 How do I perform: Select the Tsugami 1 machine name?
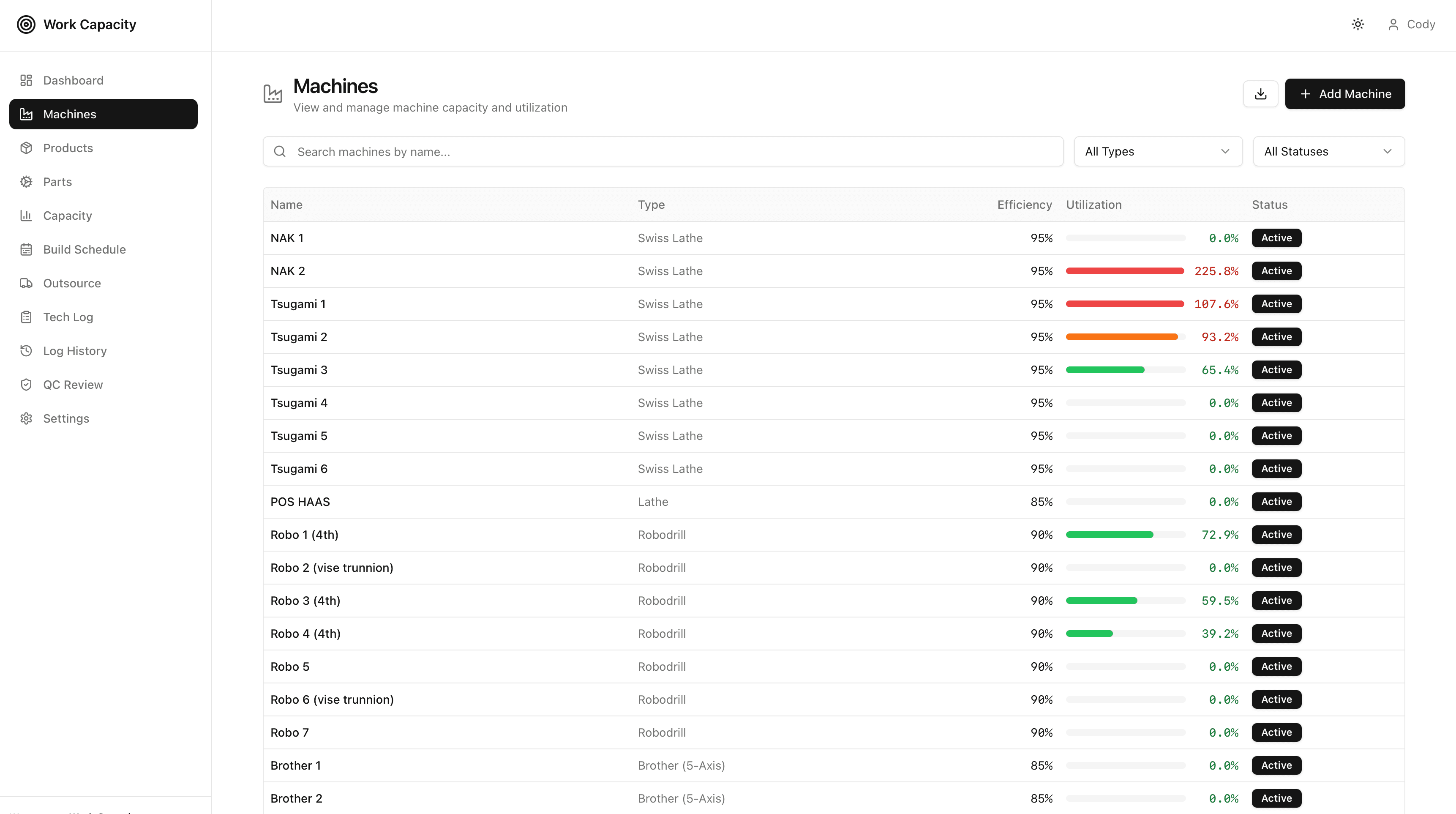[298, 304]
